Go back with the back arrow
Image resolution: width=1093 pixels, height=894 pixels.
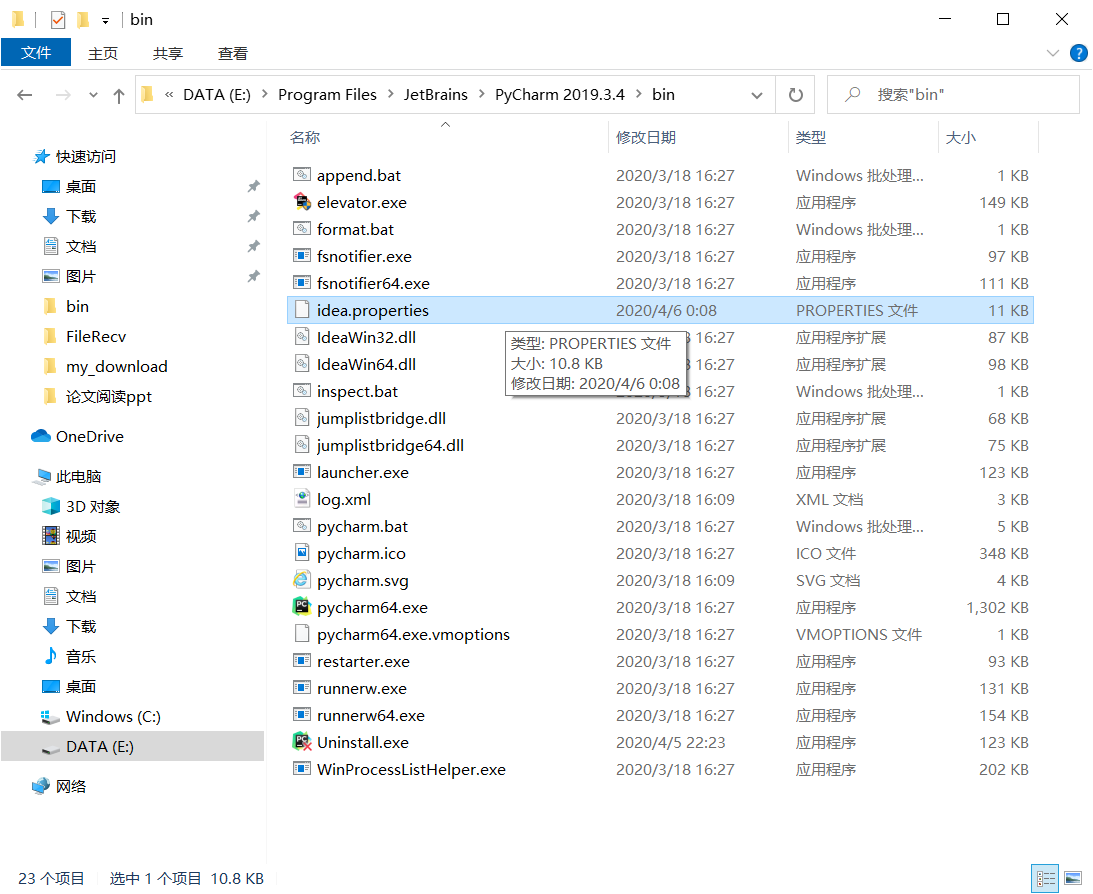pyautogui.click(x=25, y=95)
